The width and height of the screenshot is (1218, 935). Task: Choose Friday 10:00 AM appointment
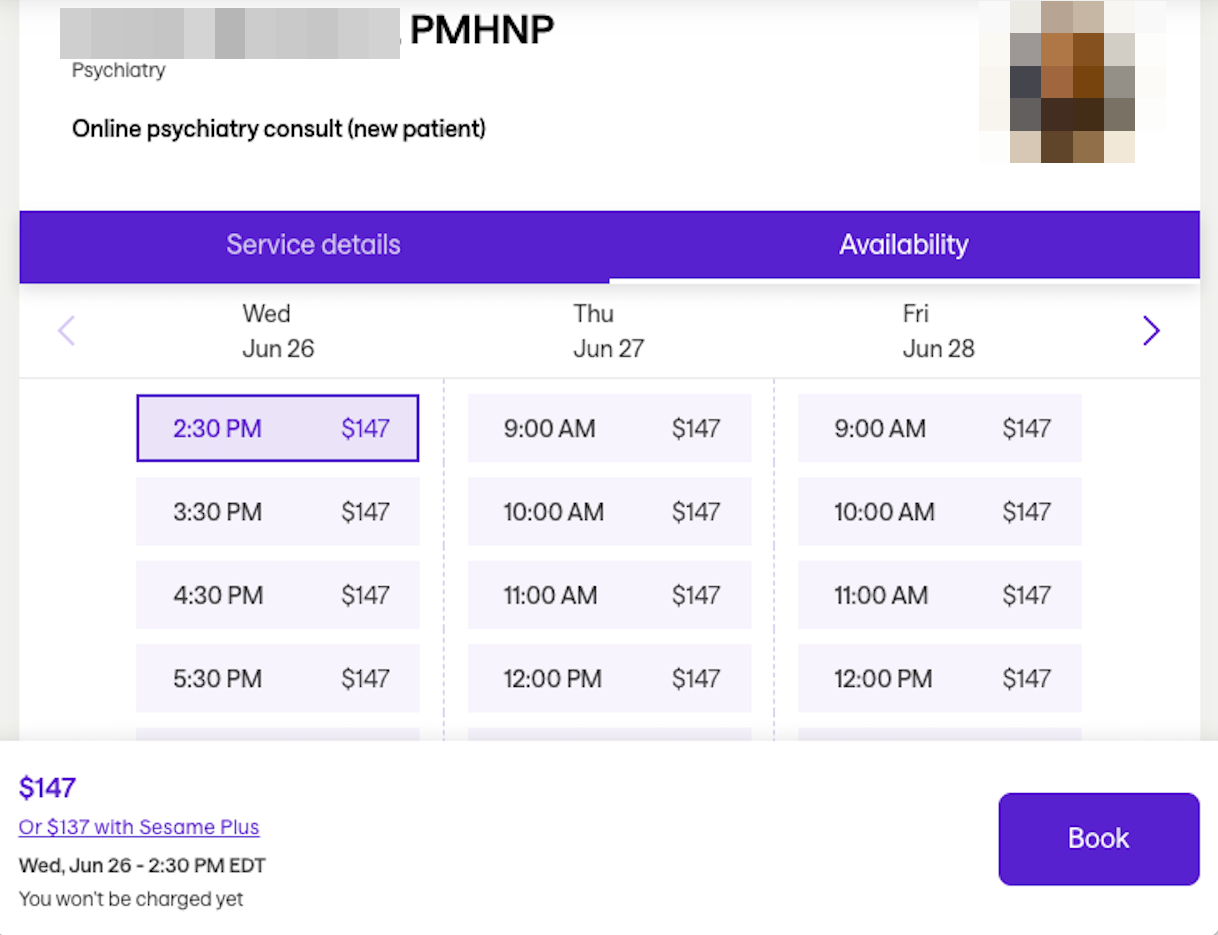pyautogui.click(x=939, y=512)
